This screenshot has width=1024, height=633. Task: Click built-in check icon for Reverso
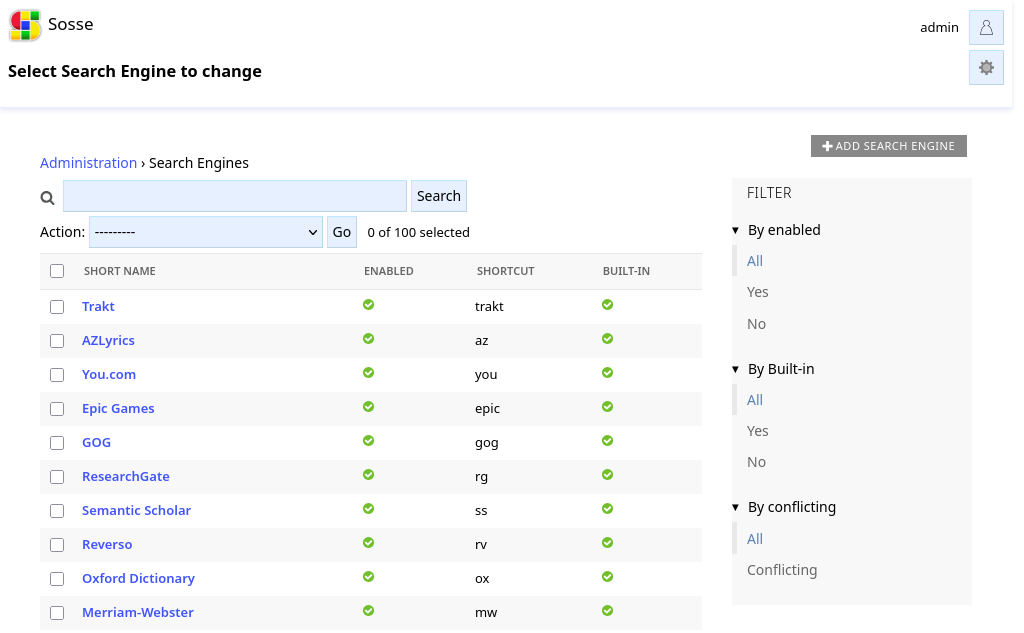(607, 542)
